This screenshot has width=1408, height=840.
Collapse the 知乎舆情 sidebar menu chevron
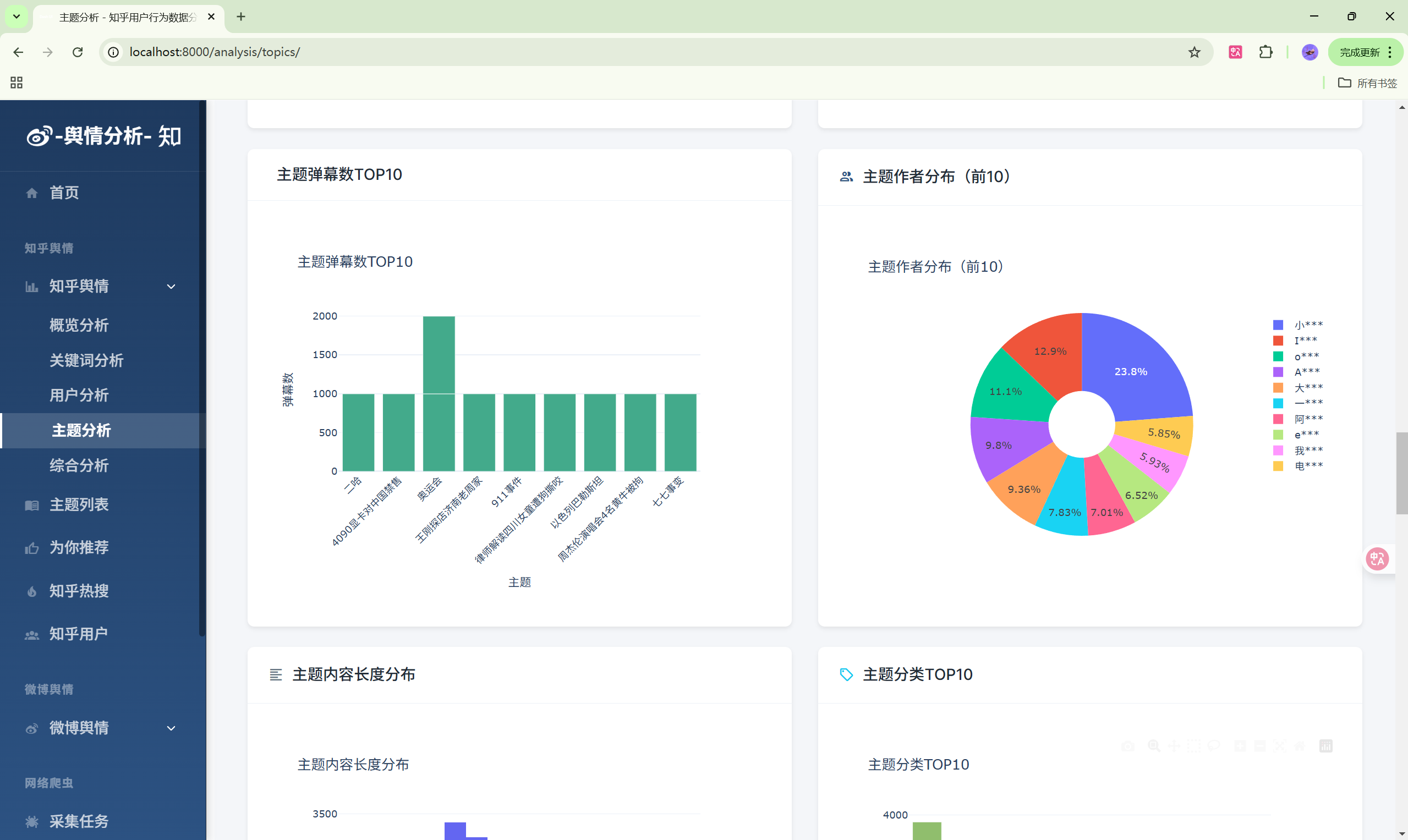(x=171, y=287)
